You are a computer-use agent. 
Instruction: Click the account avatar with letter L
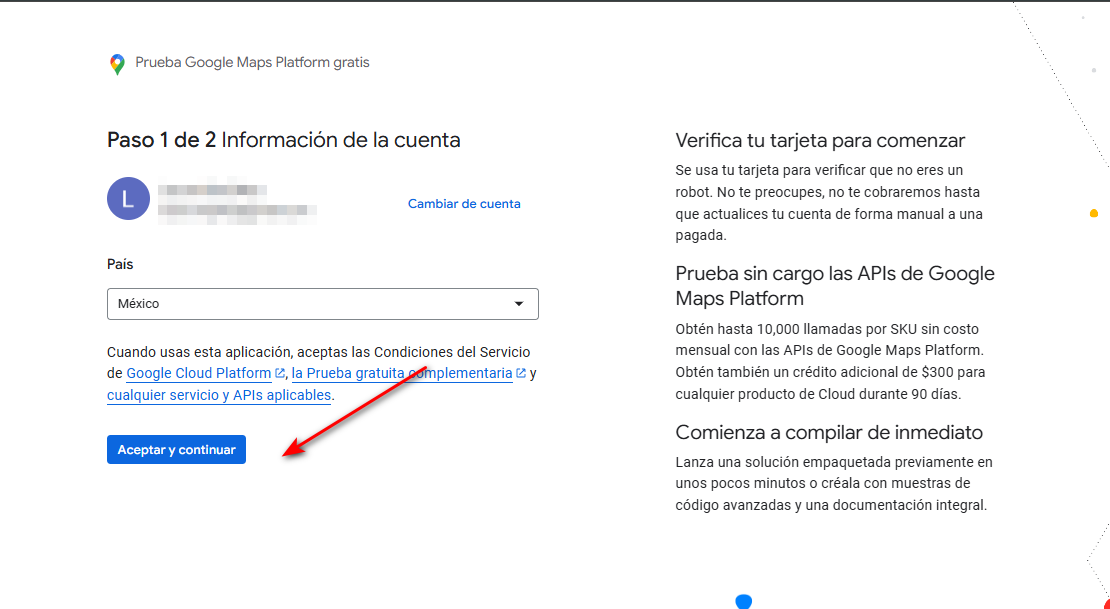(x=128, y=198)
